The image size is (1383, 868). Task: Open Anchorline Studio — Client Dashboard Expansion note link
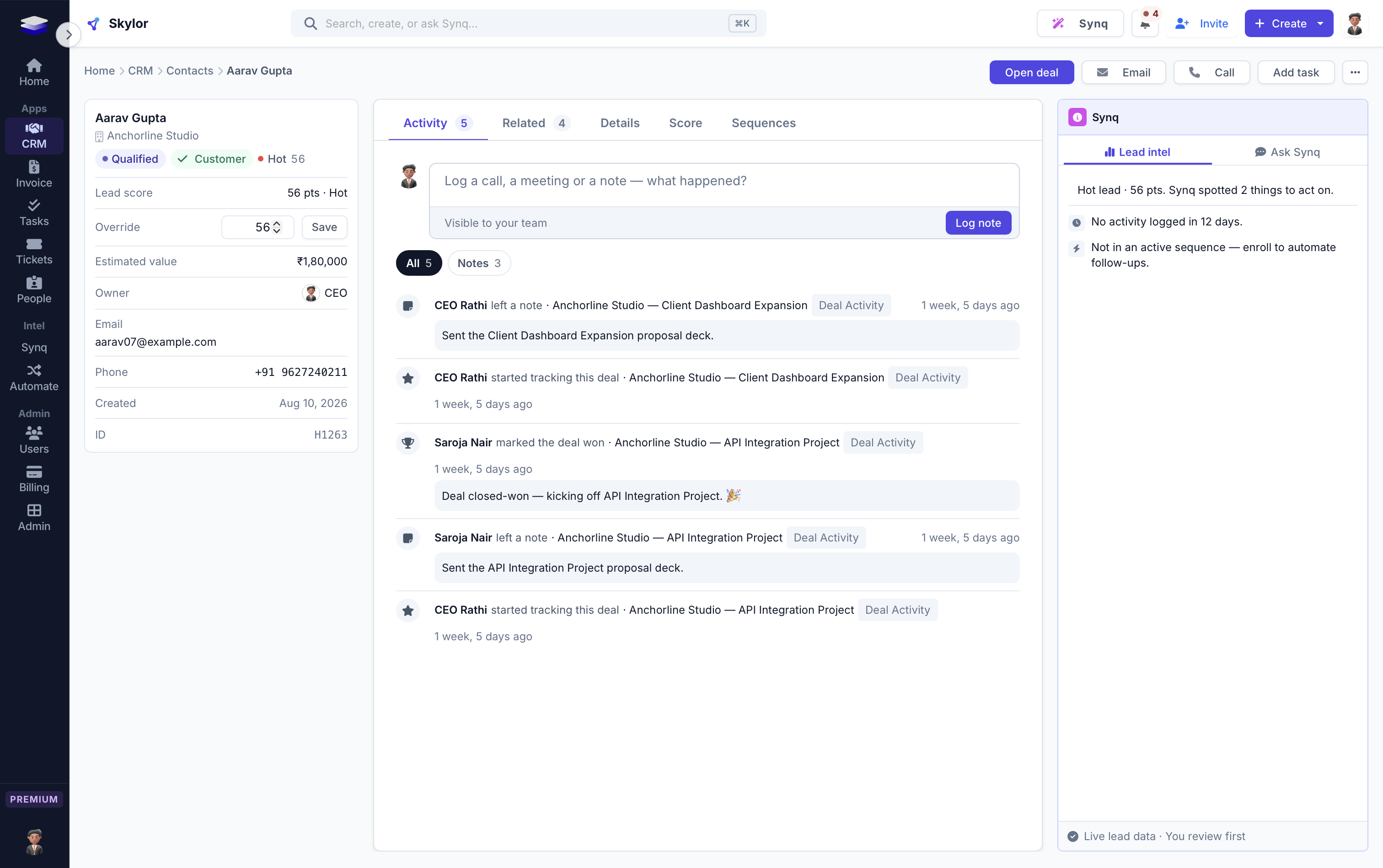(x=680, y=305)
